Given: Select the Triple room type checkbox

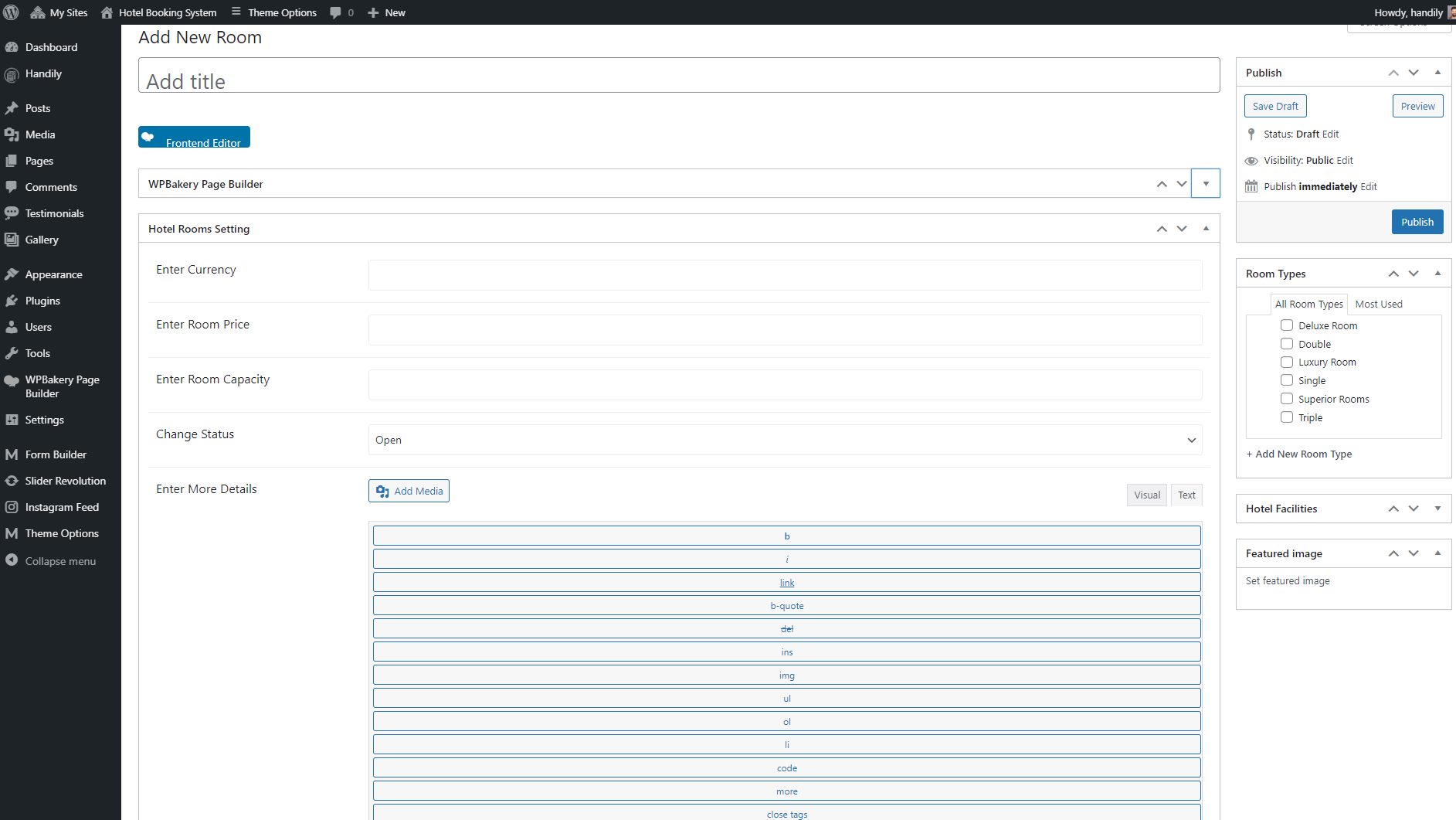Looking at the screenshot, I should coord(1287,417).
